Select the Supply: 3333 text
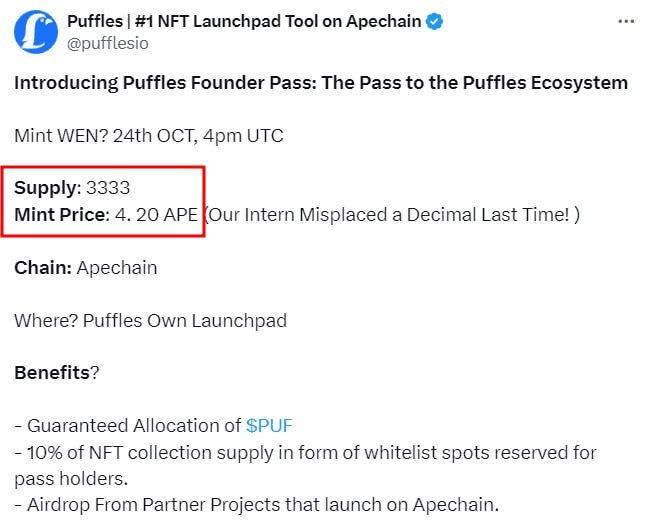651x520 pixels. point(72,188)
